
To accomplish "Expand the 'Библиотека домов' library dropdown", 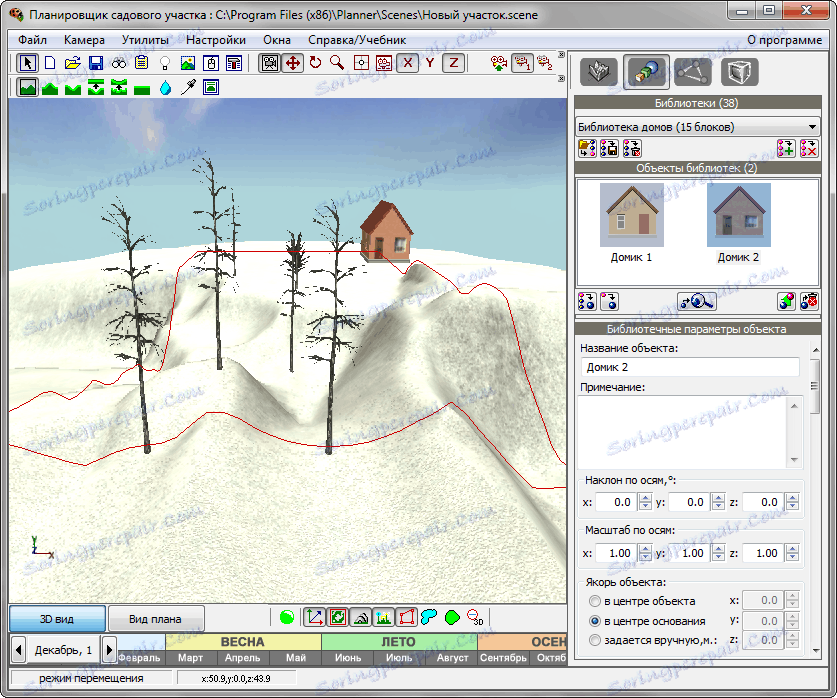I will (x=812, y=127).
